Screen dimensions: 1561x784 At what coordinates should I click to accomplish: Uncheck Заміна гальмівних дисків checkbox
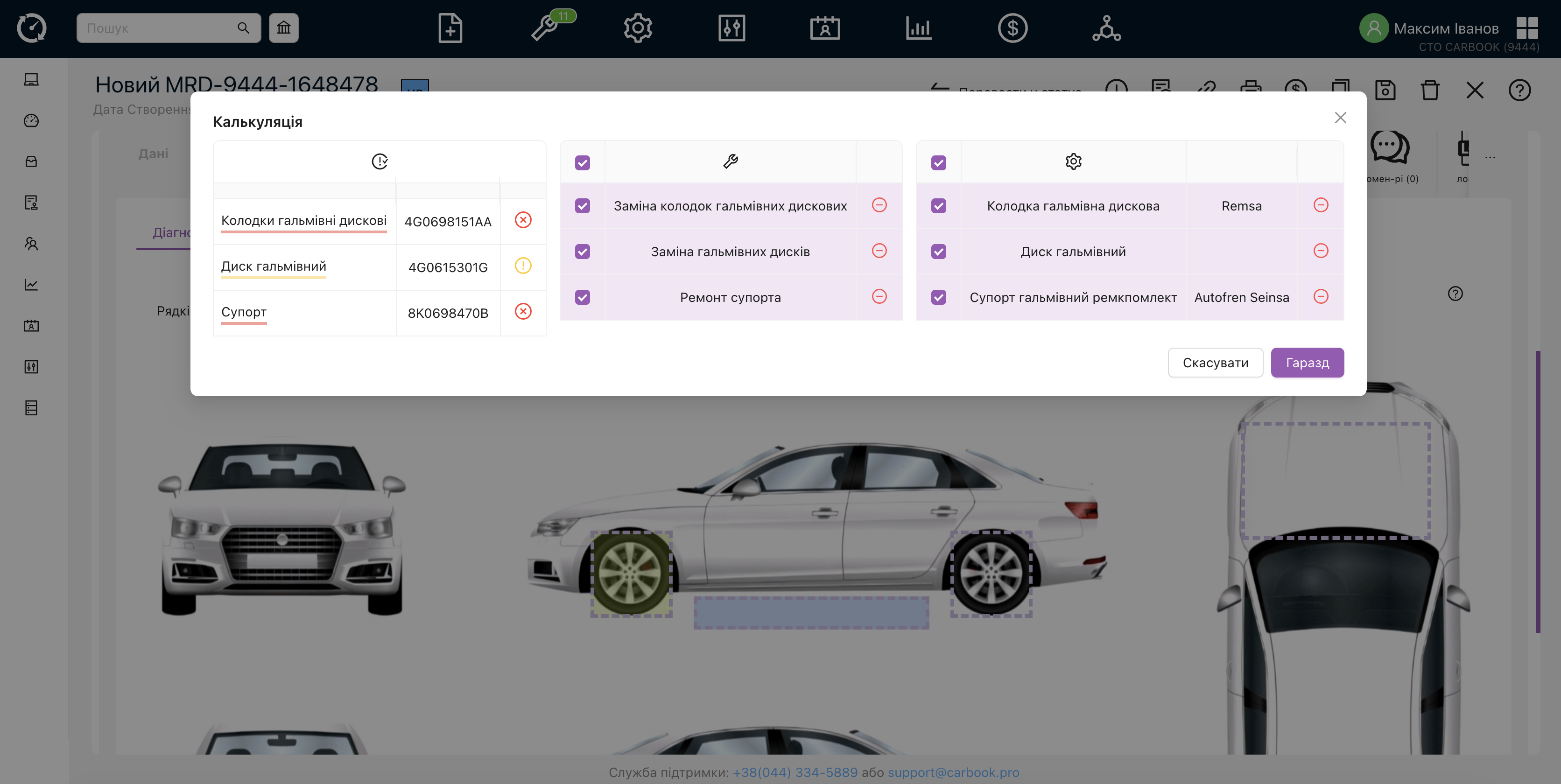(x=583, y=252)
